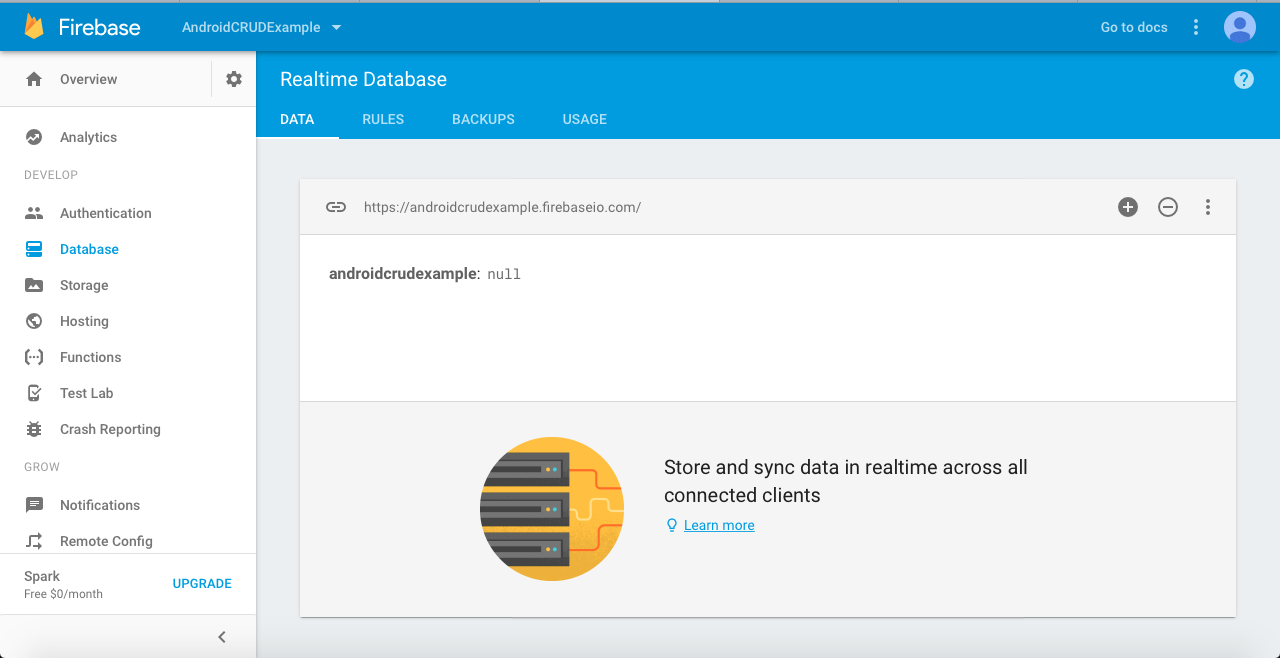Click the Overview home icon

34,79
